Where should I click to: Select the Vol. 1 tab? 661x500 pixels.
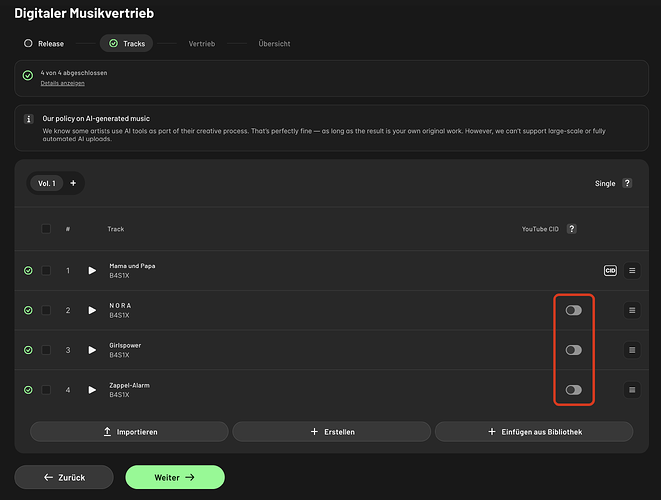[47, 183]
